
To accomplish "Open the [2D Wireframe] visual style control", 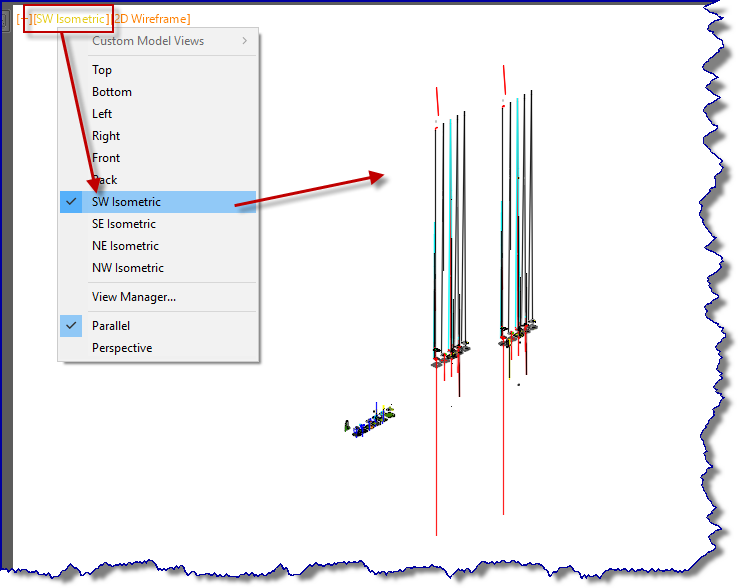I will (152, 19).
